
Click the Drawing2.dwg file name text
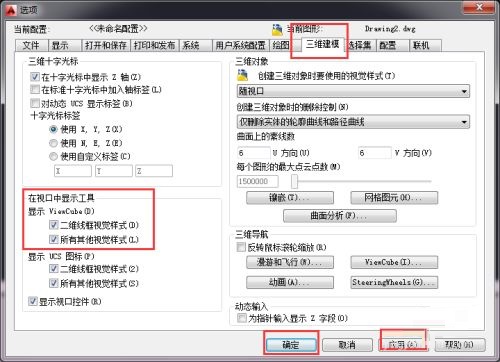pyautogui.click(x=390, y=29)
